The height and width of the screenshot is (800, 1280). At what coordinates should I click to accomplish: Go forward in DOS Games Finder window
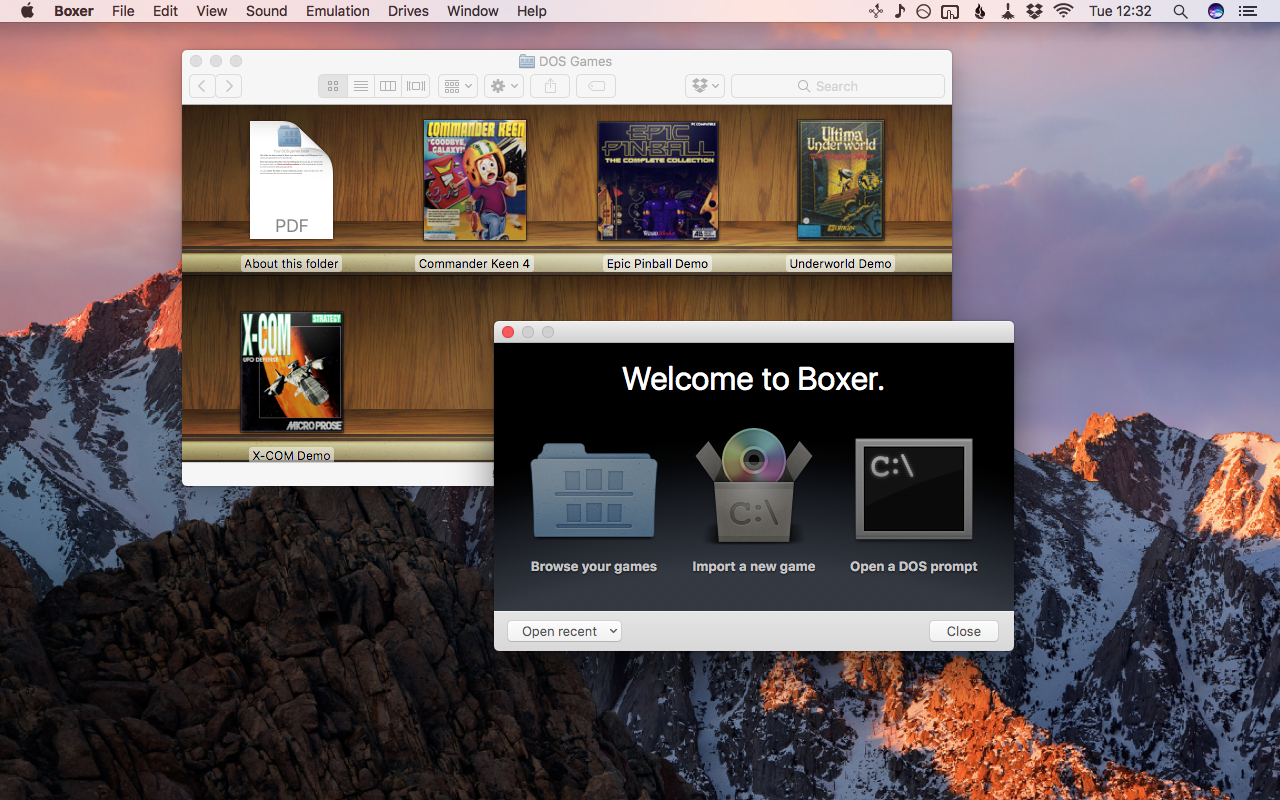(x=229, y=86)
